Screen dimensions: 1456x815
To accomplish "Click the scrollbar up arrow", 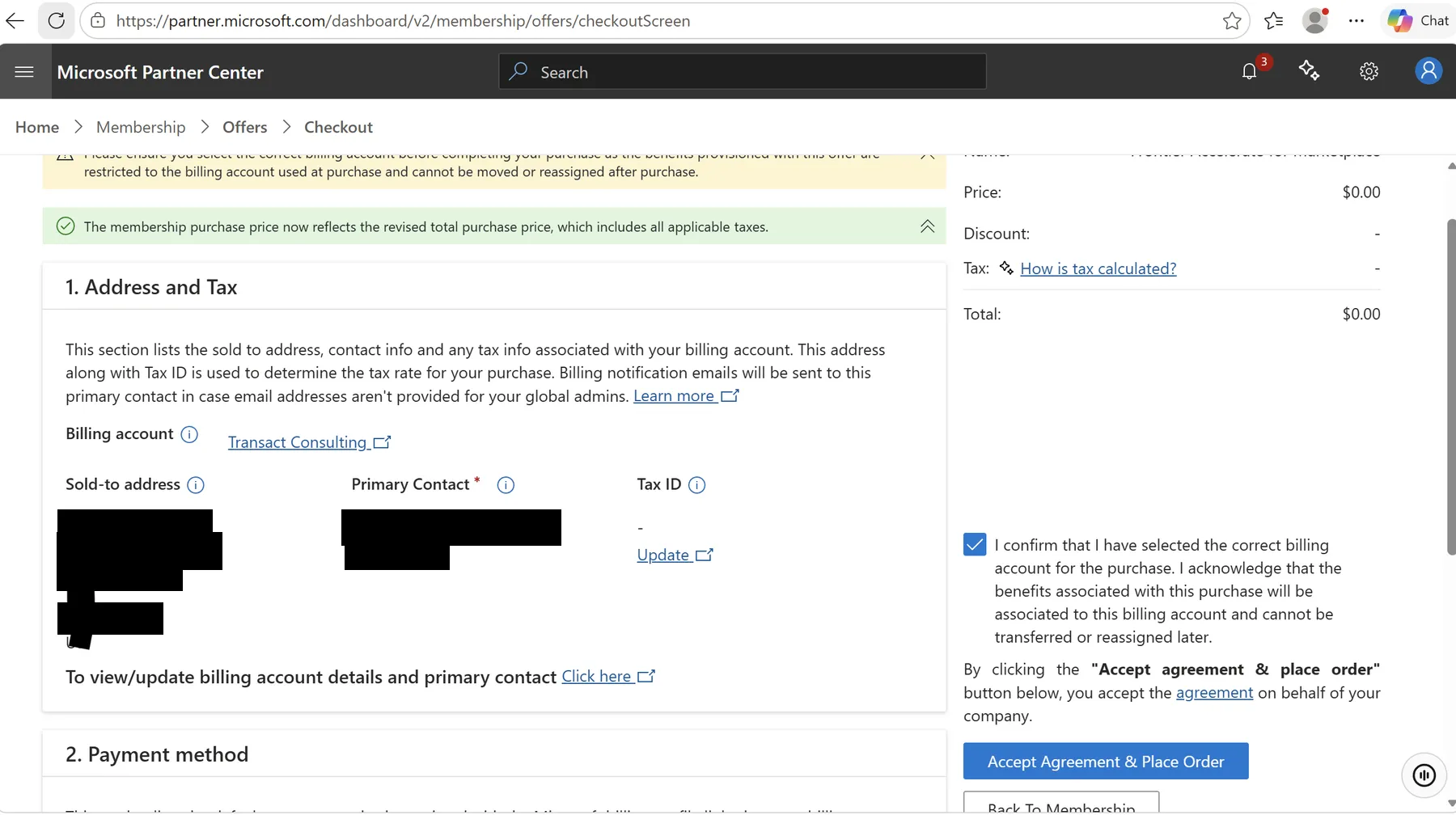I will (x=1451, y=166).
